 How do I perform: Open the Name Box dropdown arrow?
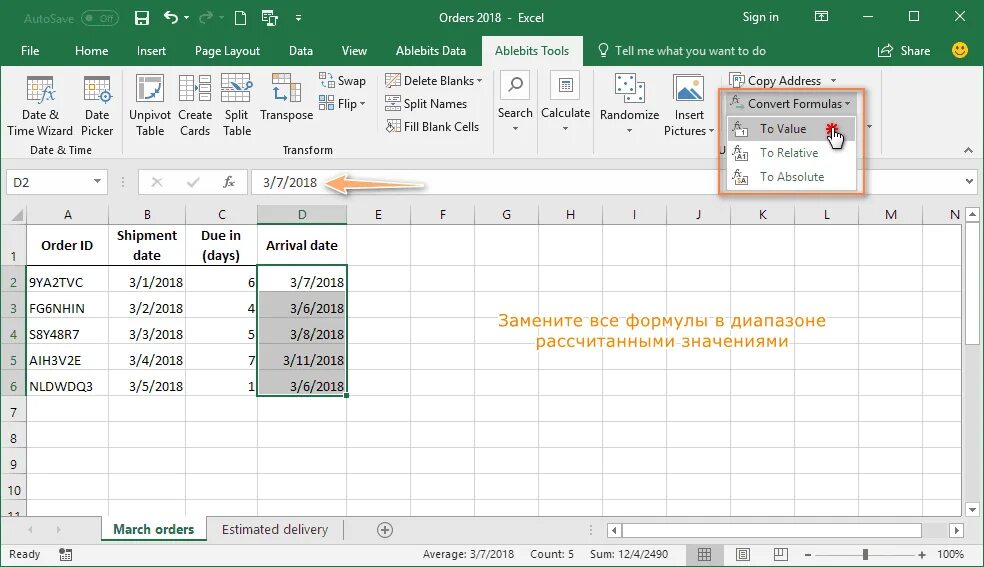pyautogui.click(x=97, y=182)
